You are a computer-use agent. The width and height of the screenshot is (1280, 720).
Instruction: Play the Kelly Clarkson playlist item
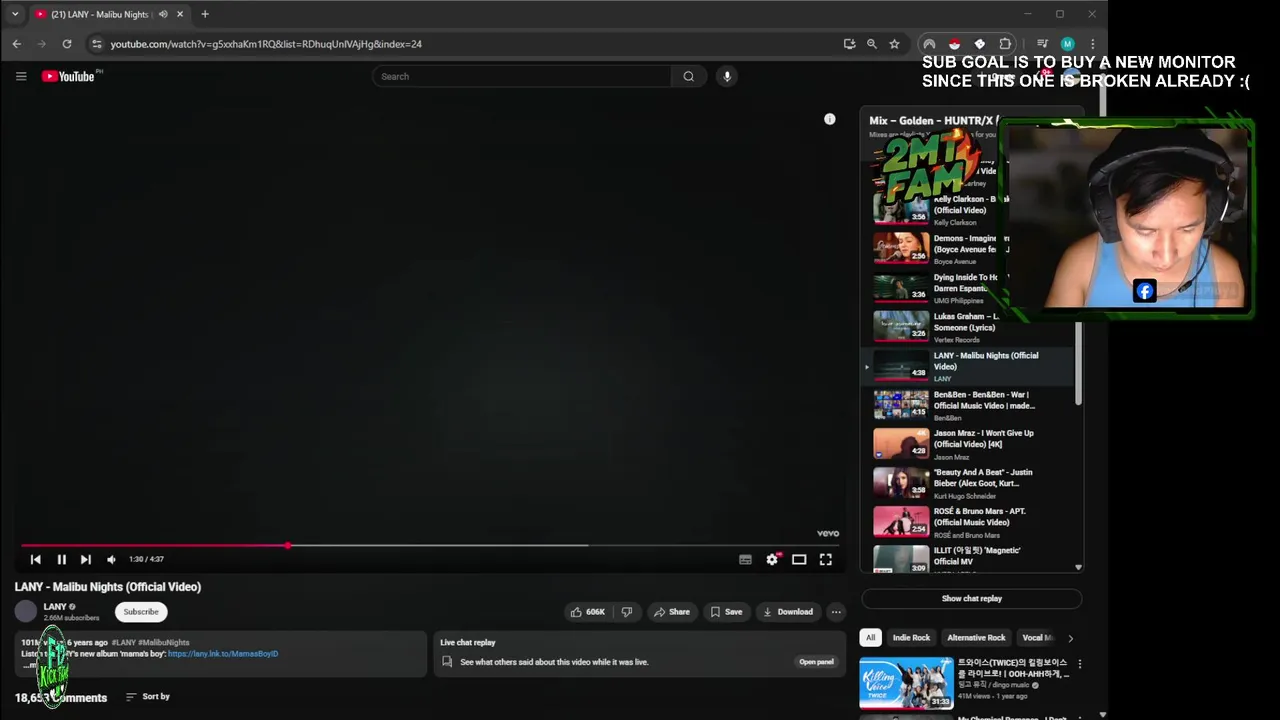coord(937,209)
